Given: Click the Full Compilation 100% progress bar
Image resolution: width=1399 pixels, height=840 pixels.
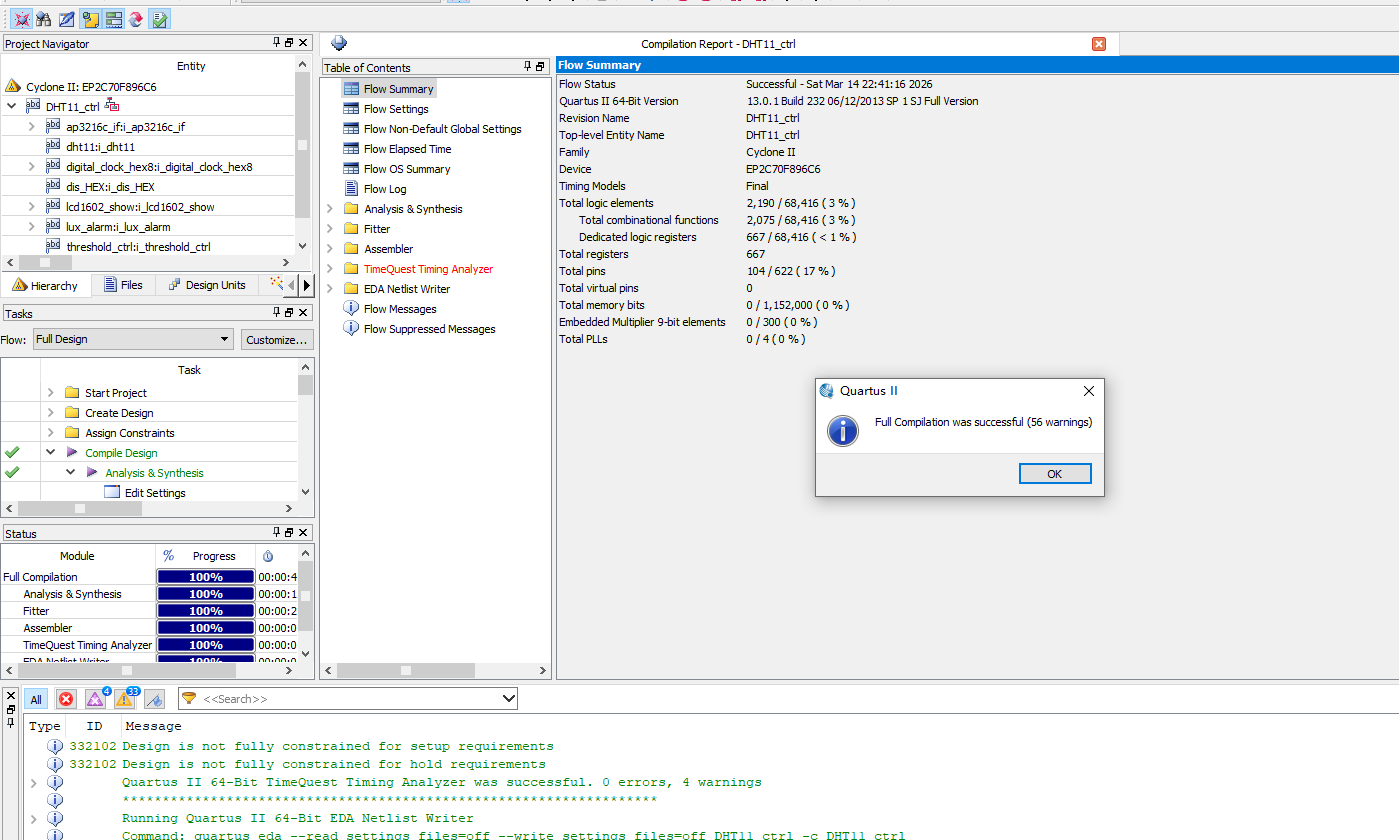Looking at the screenshot, I should (206, 577).
